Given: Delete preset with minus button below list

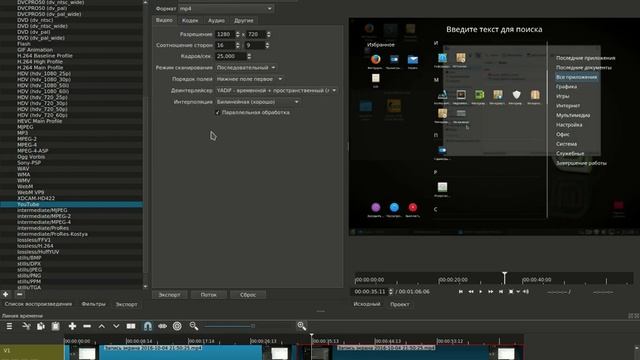Looking at the screenshot, I should tap(19, 294).
